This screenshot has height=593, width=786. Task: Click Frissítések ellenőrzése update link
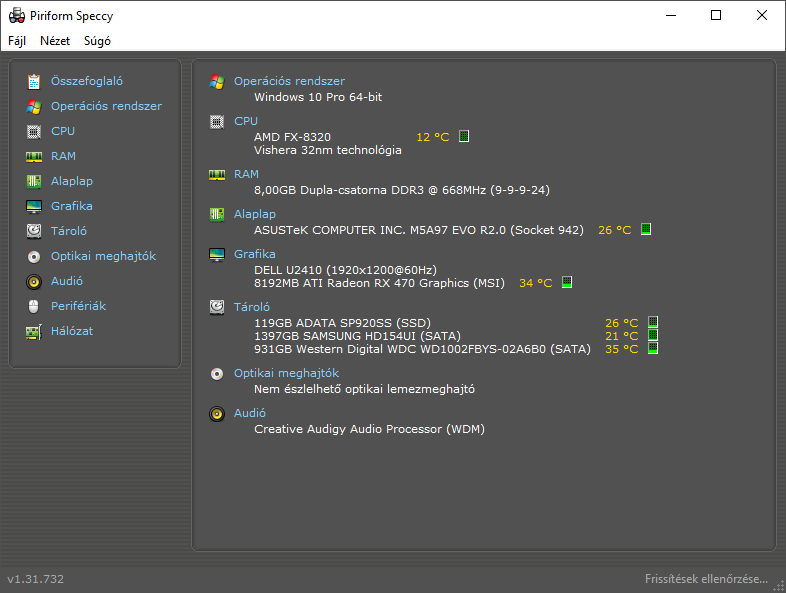tap(706, 579)
